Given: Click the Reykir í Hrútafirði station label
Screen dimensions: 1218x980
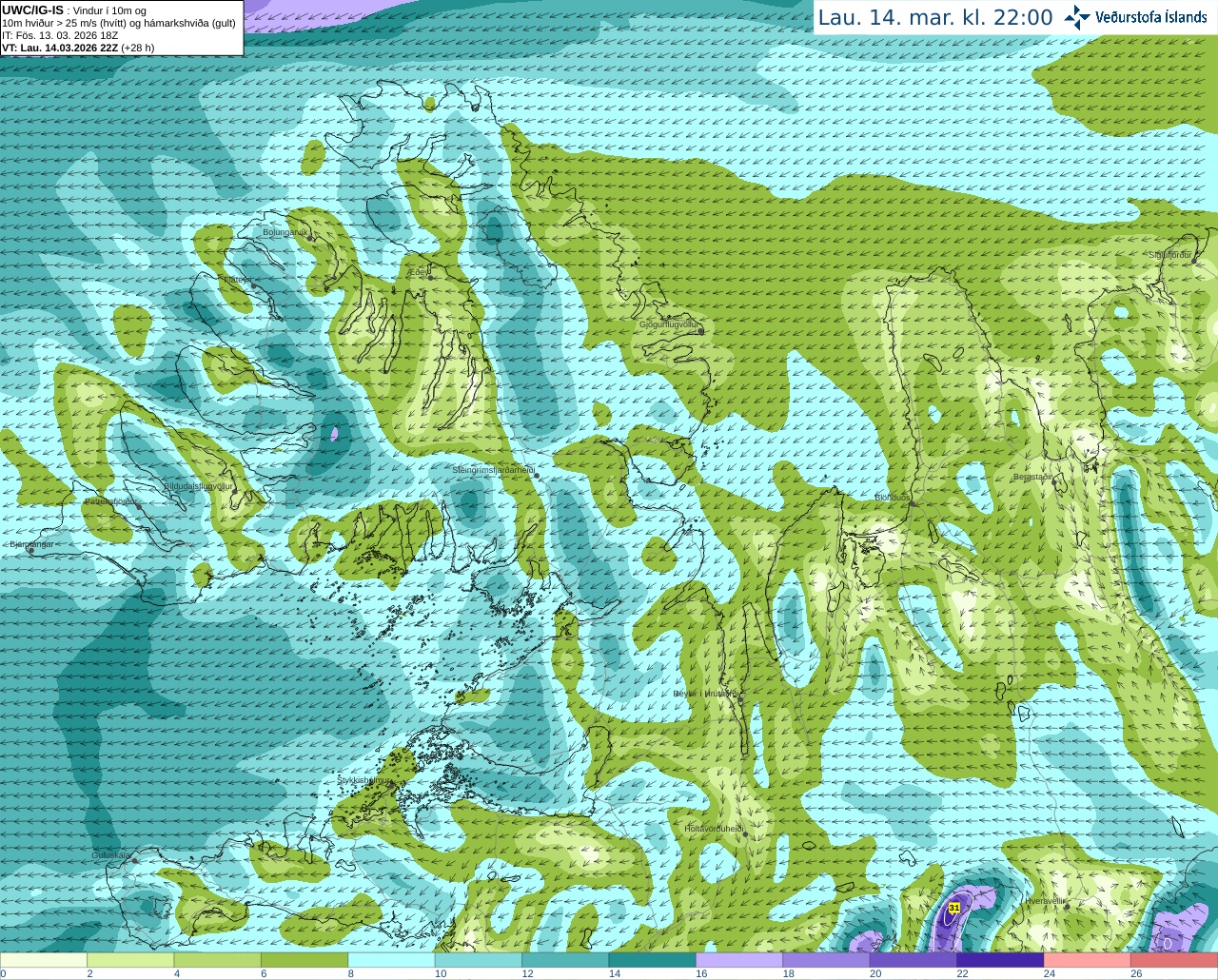Looking at the screenshot, I should [705, 694].
